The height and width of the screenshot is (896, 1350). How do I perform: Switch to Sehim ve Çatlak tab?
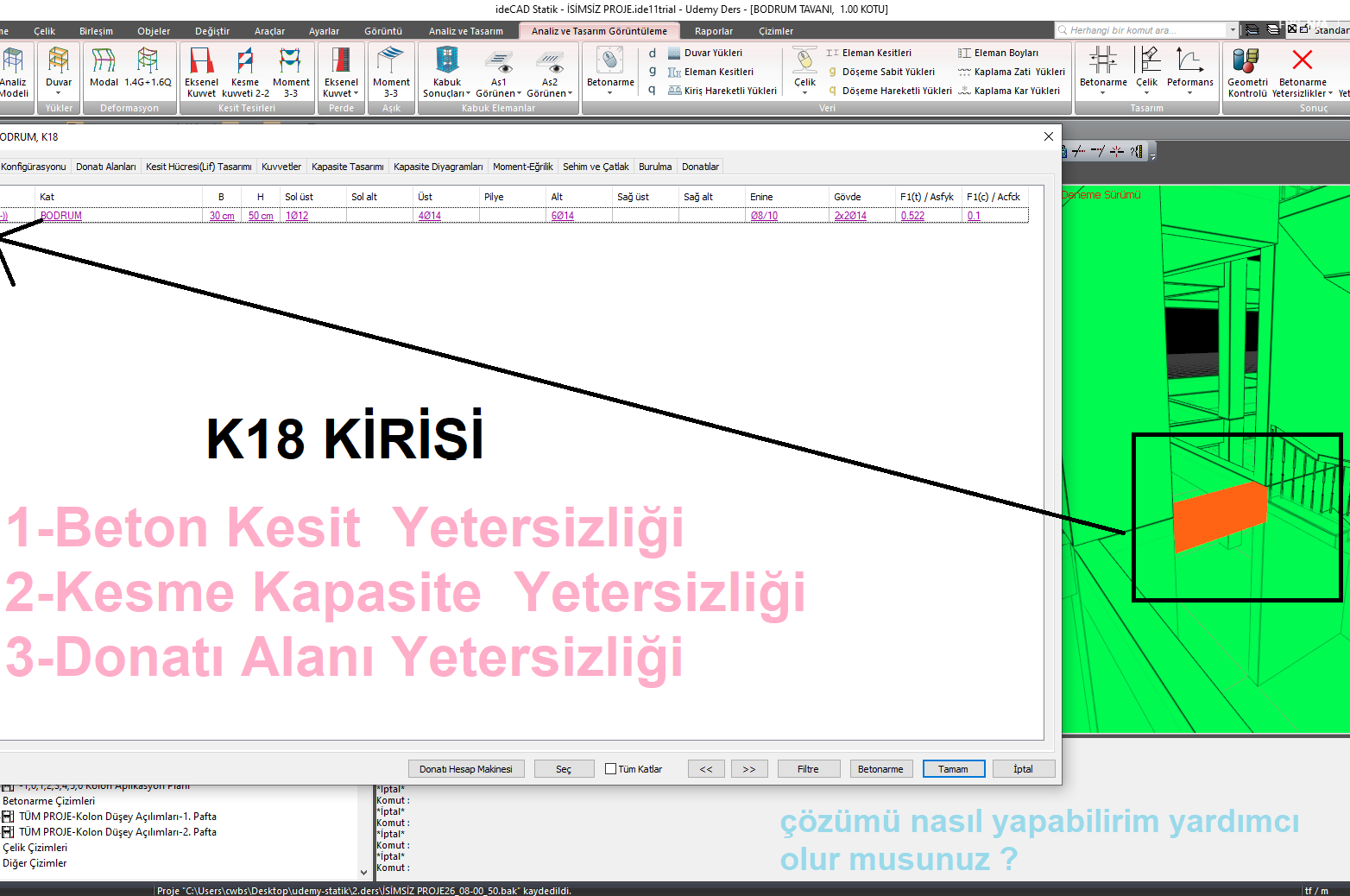click(596, 167)
